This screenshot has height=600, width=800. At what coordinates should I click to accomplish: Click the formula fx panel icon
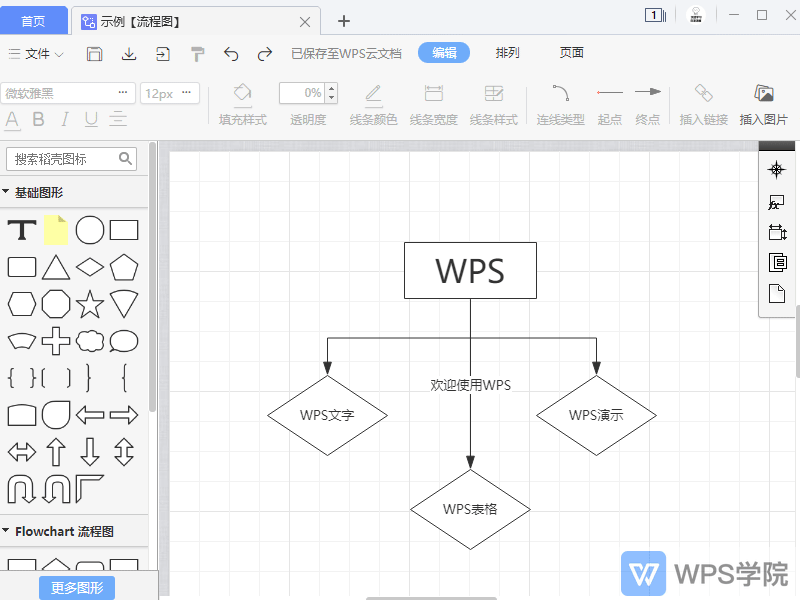777,202
